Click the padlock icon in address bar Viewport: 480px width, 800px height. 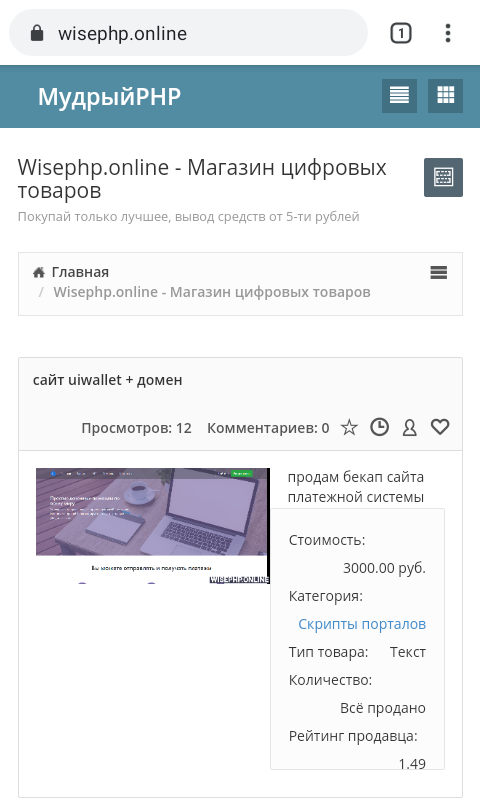tap(37, 33)
